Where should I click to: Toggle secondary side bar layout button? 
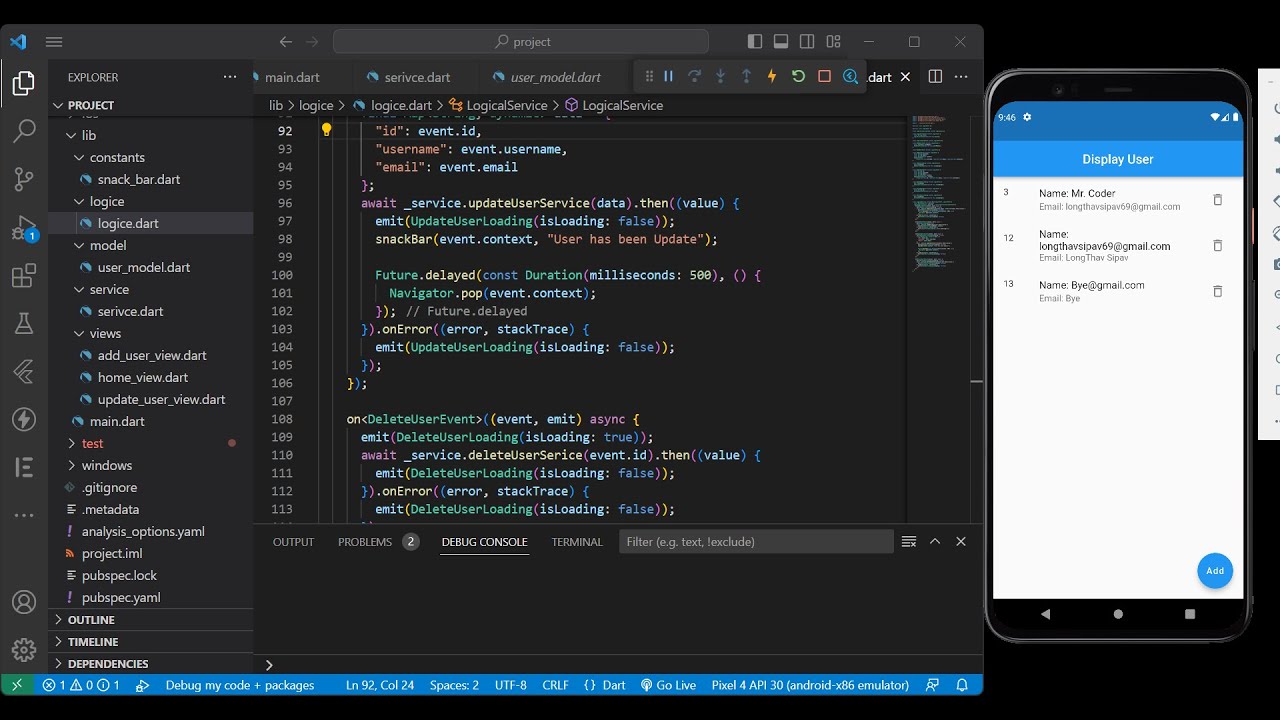pyautogui.click(x=807, y=42)
